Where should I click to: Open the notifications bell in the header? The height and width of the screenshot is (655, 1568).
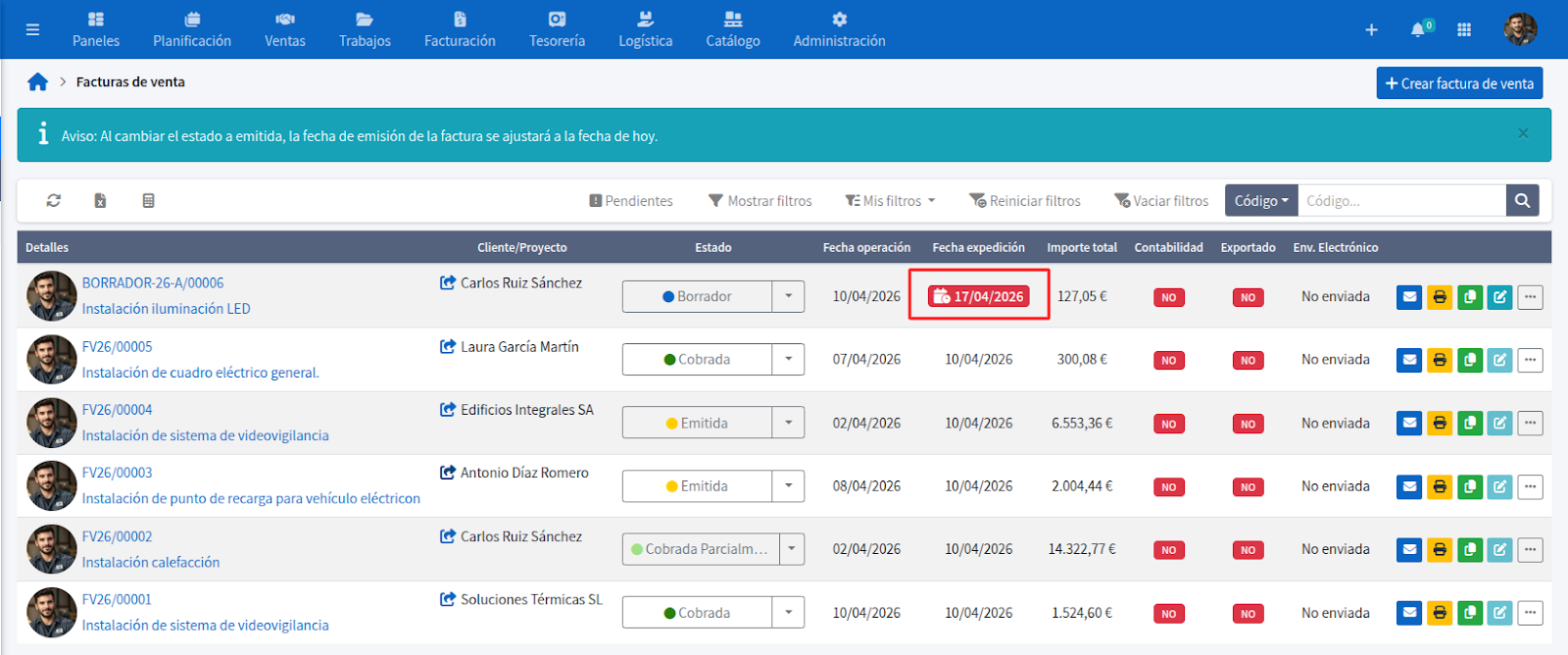[1417, 29]
